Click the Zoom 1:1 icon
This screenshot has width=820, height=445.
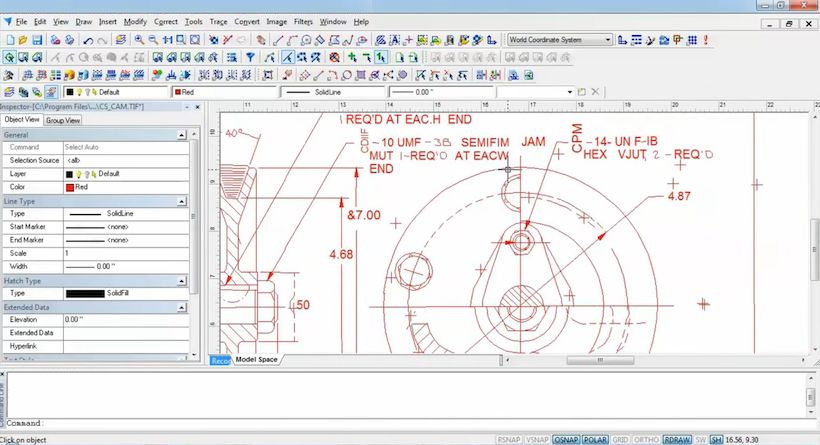(167, 40)
